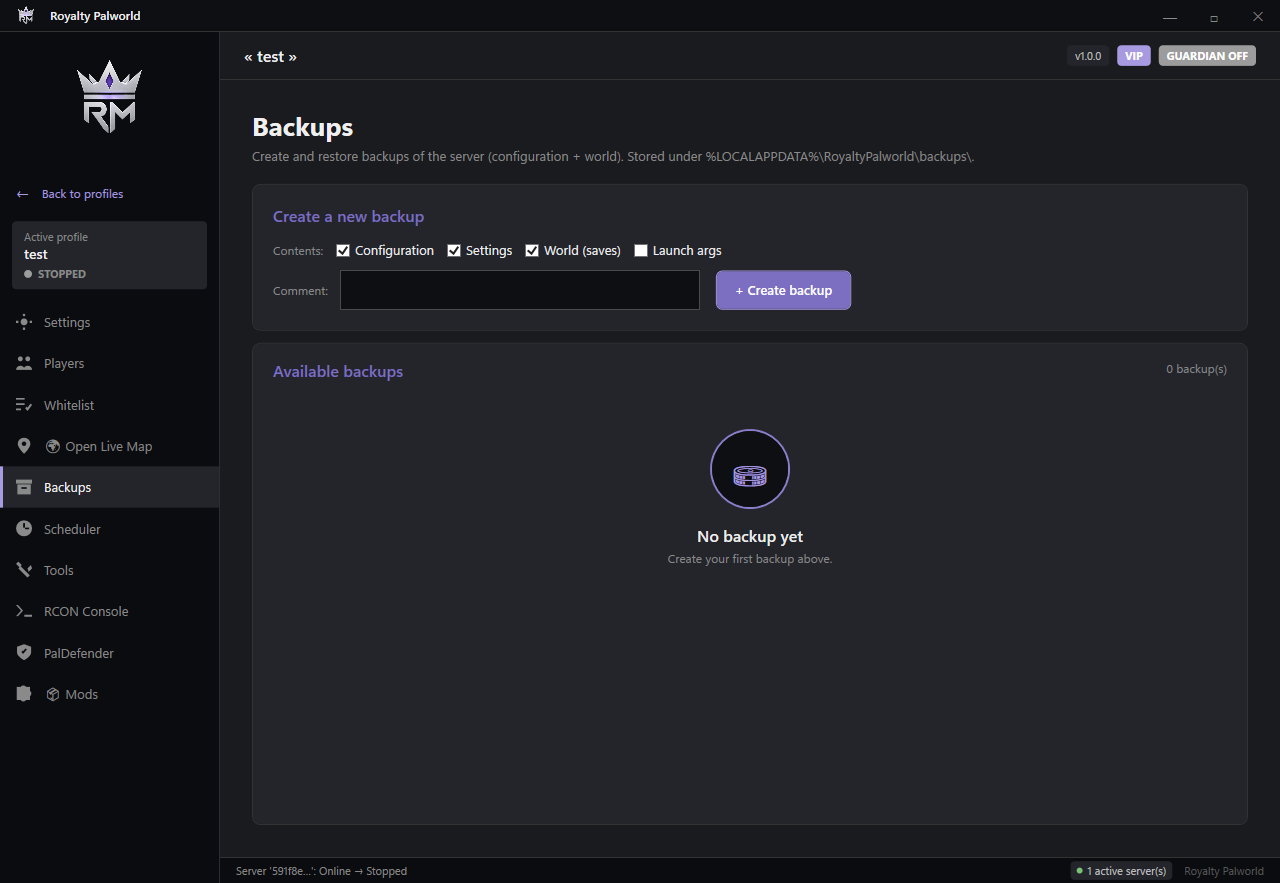This screenshot has height=883, width=1280.
Task: Click the map pin icon for Live Map
Action: point(24,446)
